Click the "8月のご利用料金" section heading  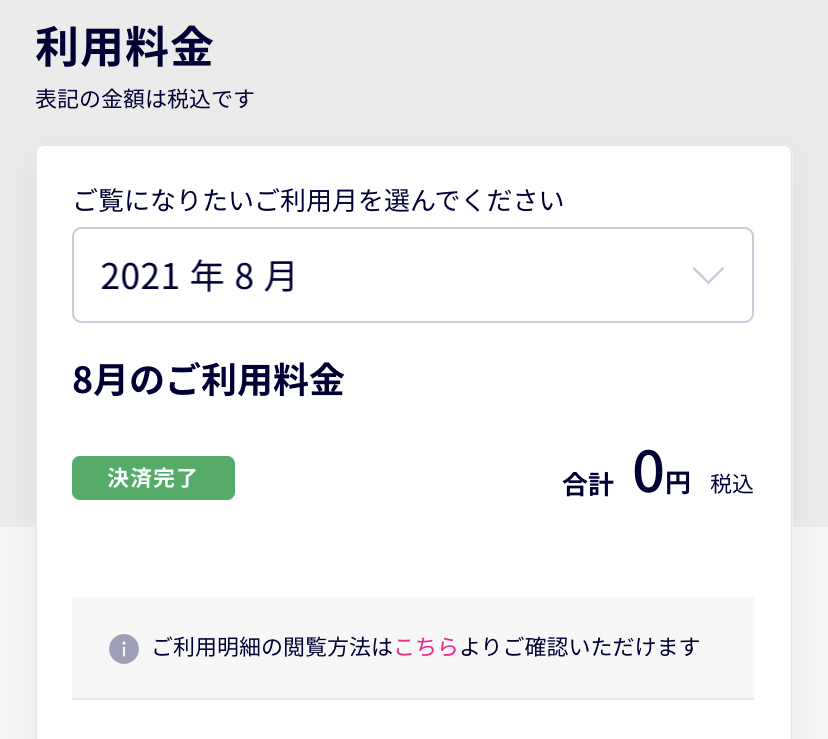click(208, 381)
